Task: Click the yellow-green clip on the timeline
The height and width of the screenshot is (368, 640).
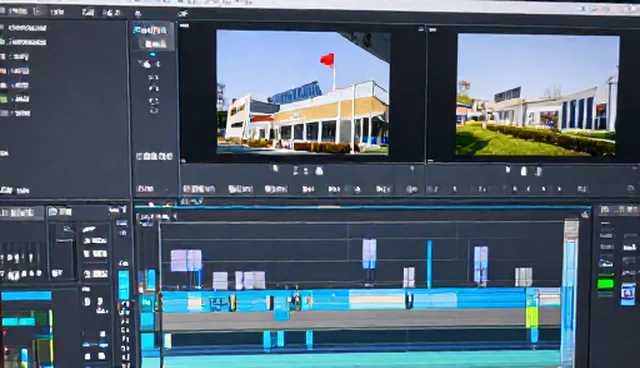Action: [532, 317]
